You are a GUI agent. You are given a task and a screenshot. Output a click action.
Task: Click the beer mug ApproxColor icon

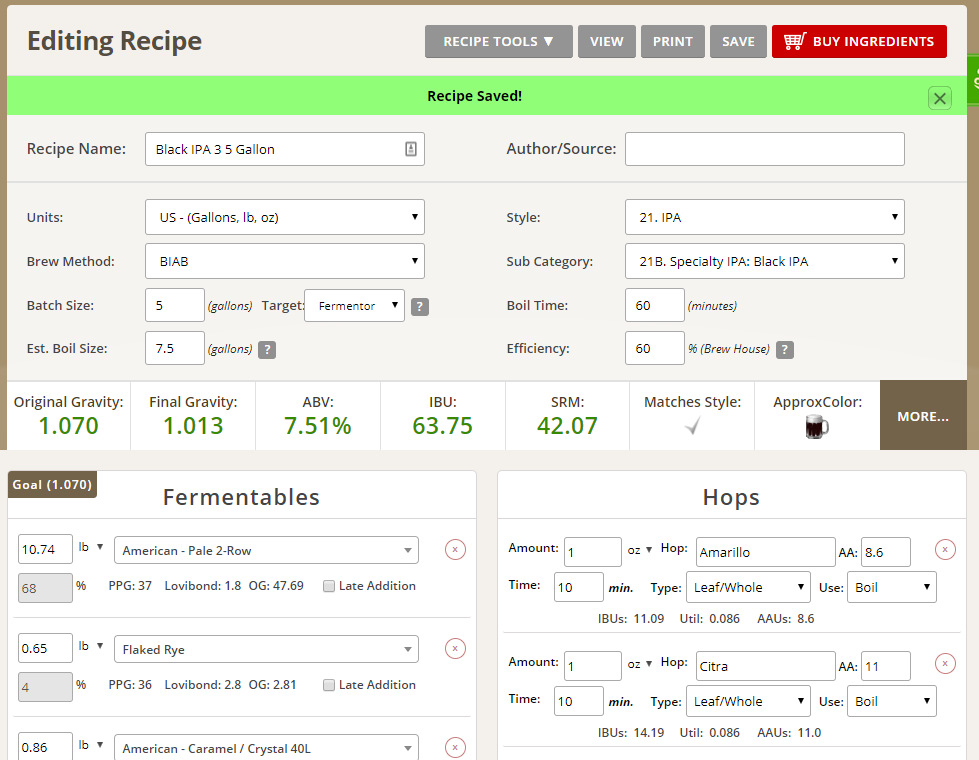[817, 427]
